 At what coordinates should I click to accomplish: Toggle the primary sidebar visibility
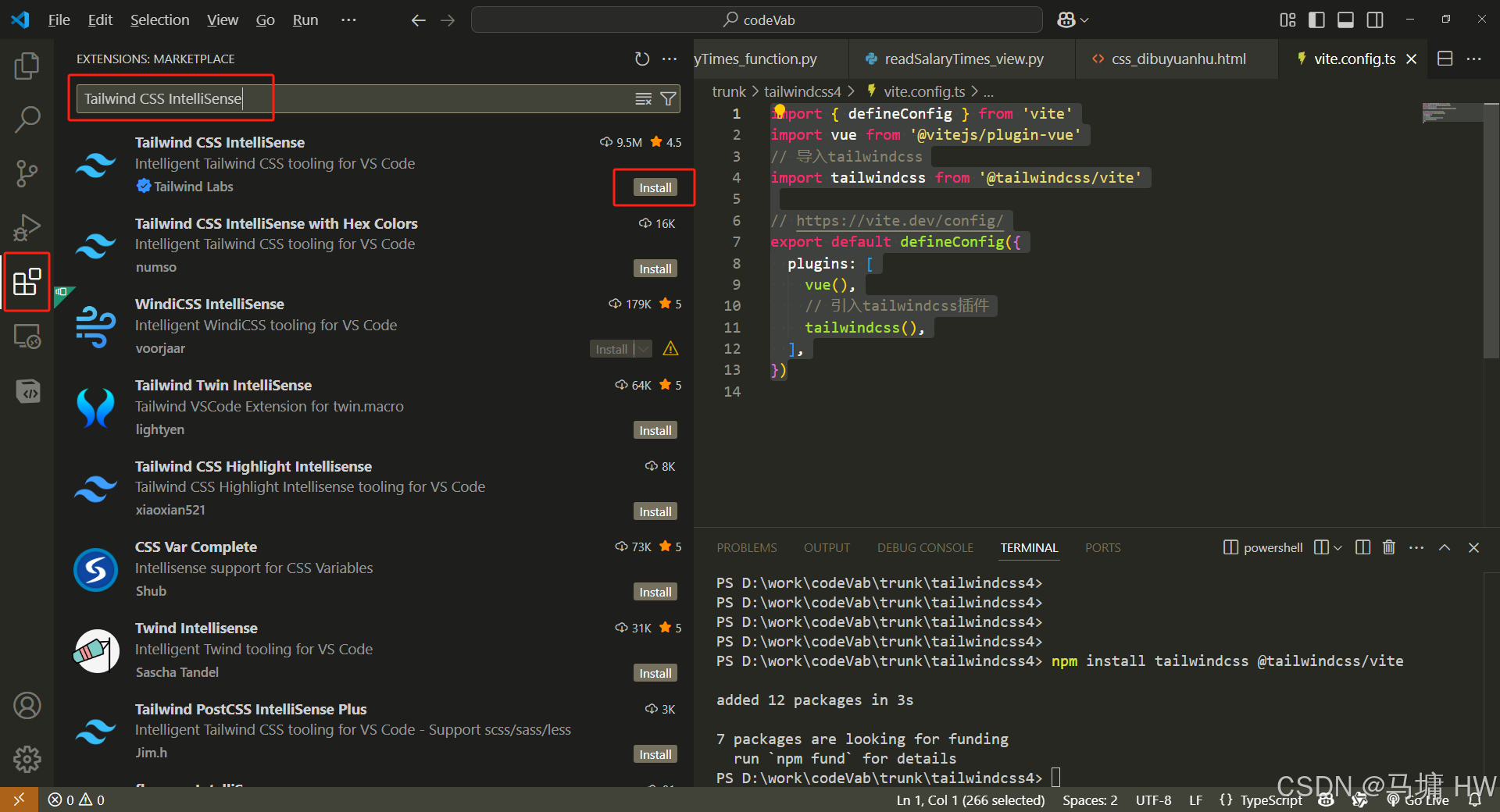[x=1316, y=20]
